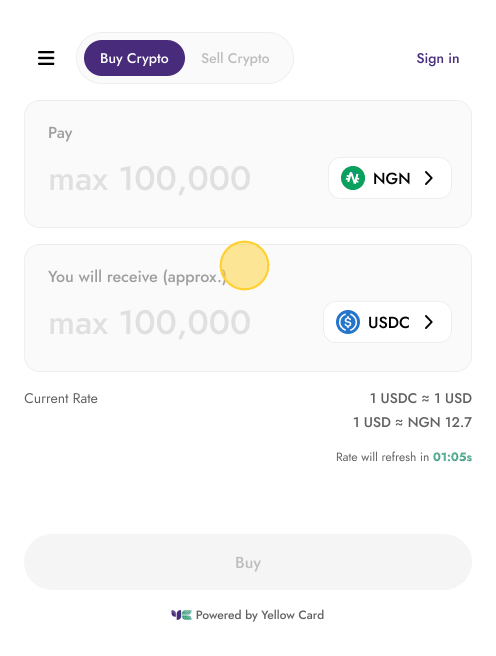Click the rate refresh countdown timer
Screen dimensions: 496x656
(x=452, y=457)
